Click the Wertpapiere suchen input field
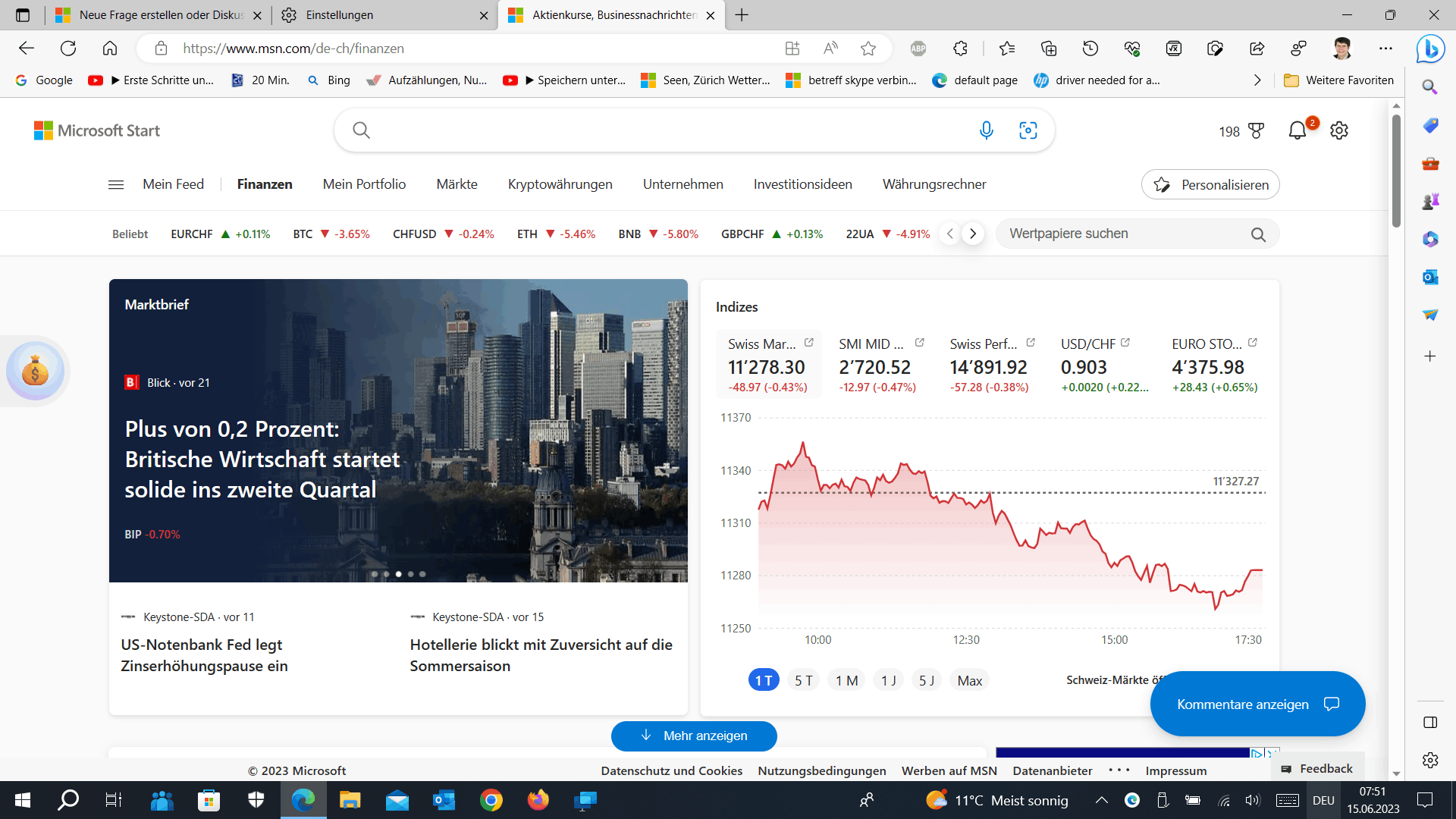1456x819 pixels. point(1122,234)
